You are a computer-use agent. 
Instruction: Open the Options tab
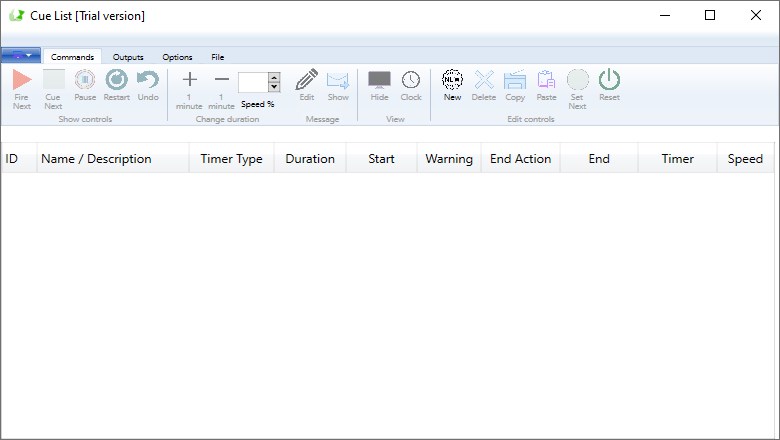[x=177, y=57]
